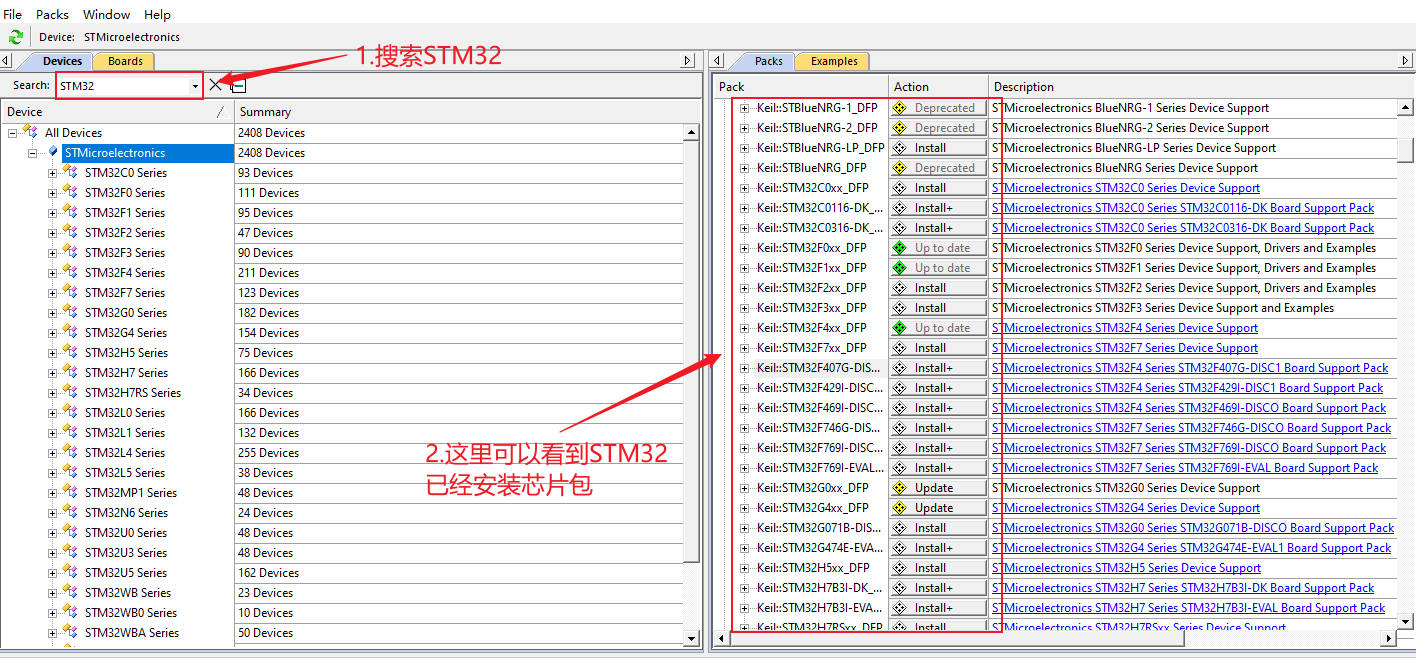Click the collapse-all icon beside search
This screenshot has height=658, width=1416.
tap(238, 86)
